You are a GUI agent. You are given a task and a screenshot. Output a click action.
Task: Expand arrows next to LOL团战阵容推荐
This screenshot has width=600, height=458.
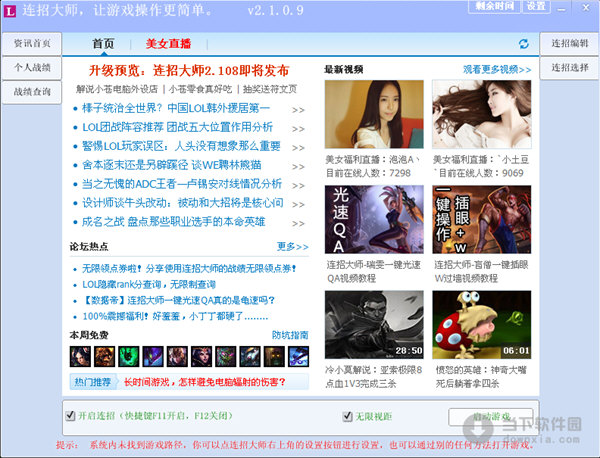coord(298,129)
